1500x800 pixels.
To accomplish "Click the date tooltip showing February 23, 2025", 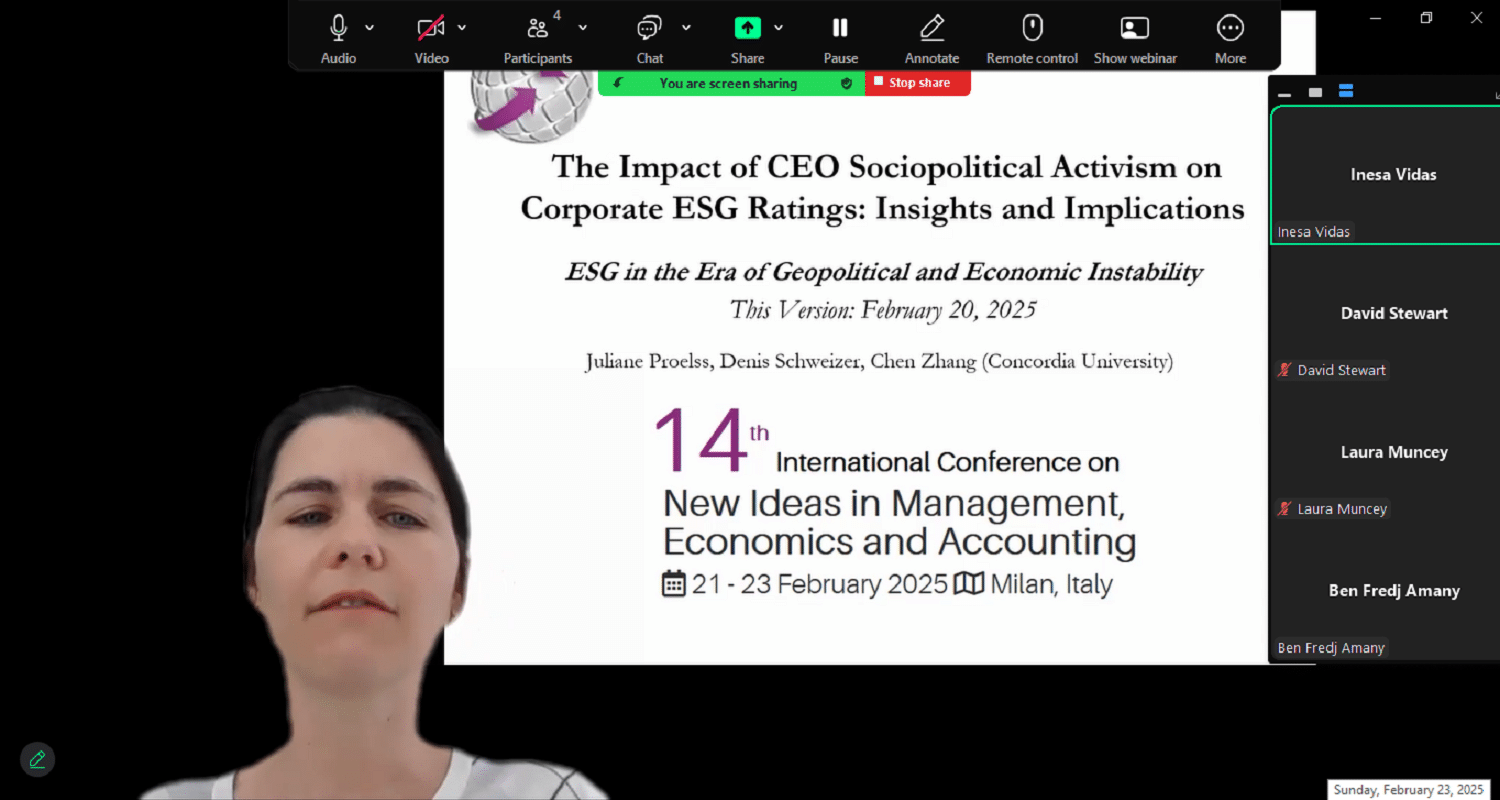I will click(x=1408, y=790).
